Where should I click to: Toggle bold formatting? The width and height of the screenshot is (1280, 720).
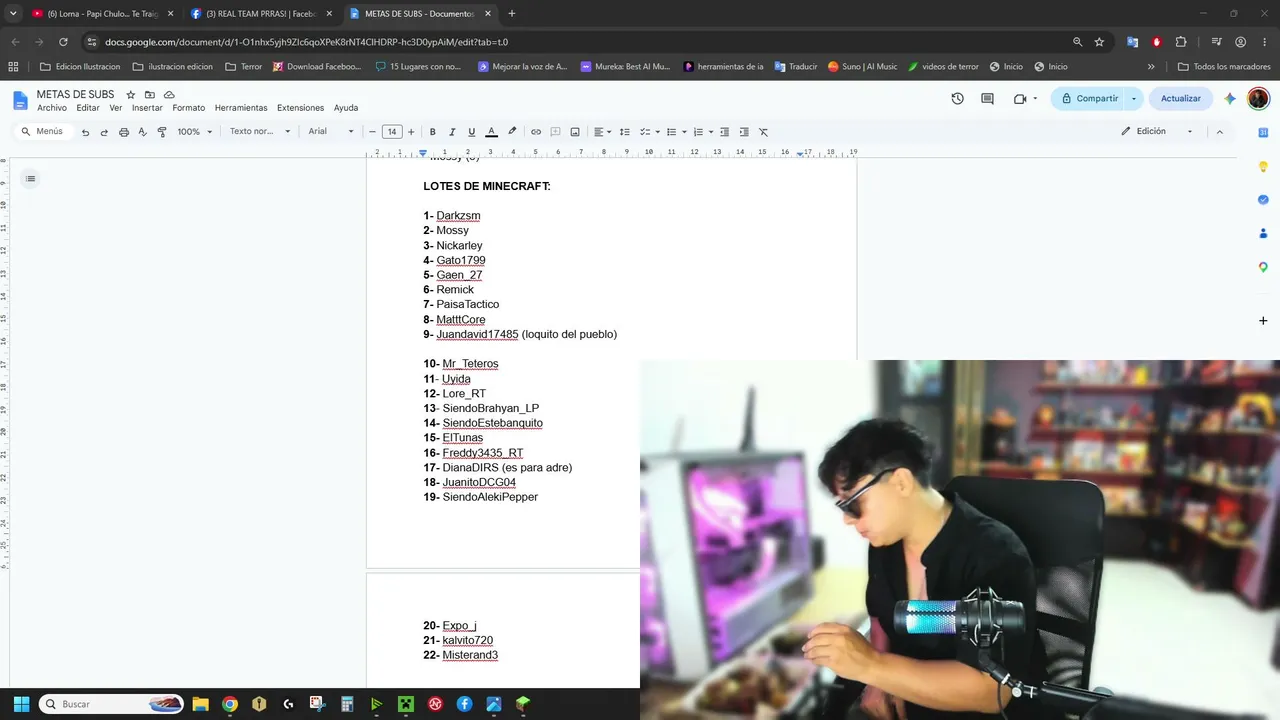[433, 132]
